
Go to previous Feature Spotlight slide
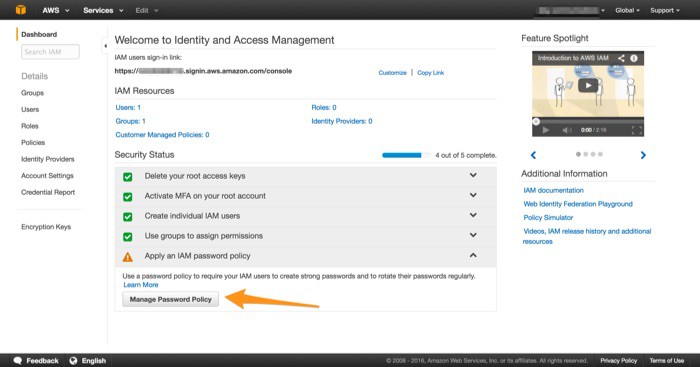click(533, 155)
